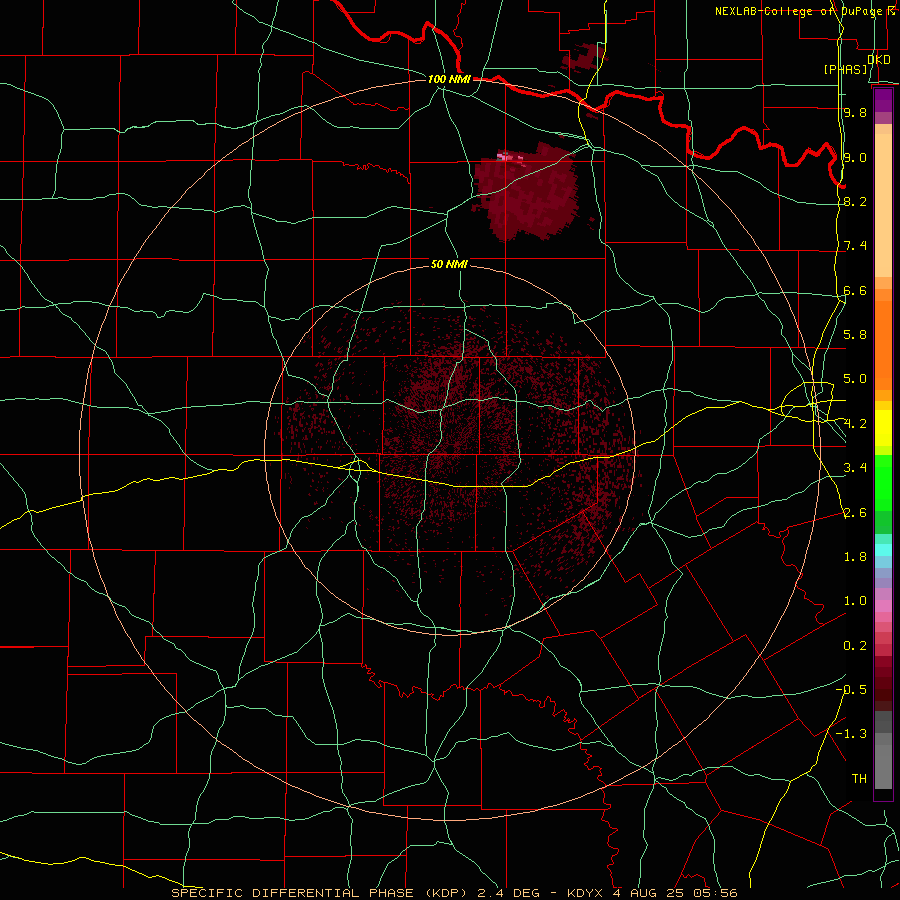The width and height of the screenshot is (900, 900).
Task: Click the 8.2 value on the color scale
Action: click(855, 201)
